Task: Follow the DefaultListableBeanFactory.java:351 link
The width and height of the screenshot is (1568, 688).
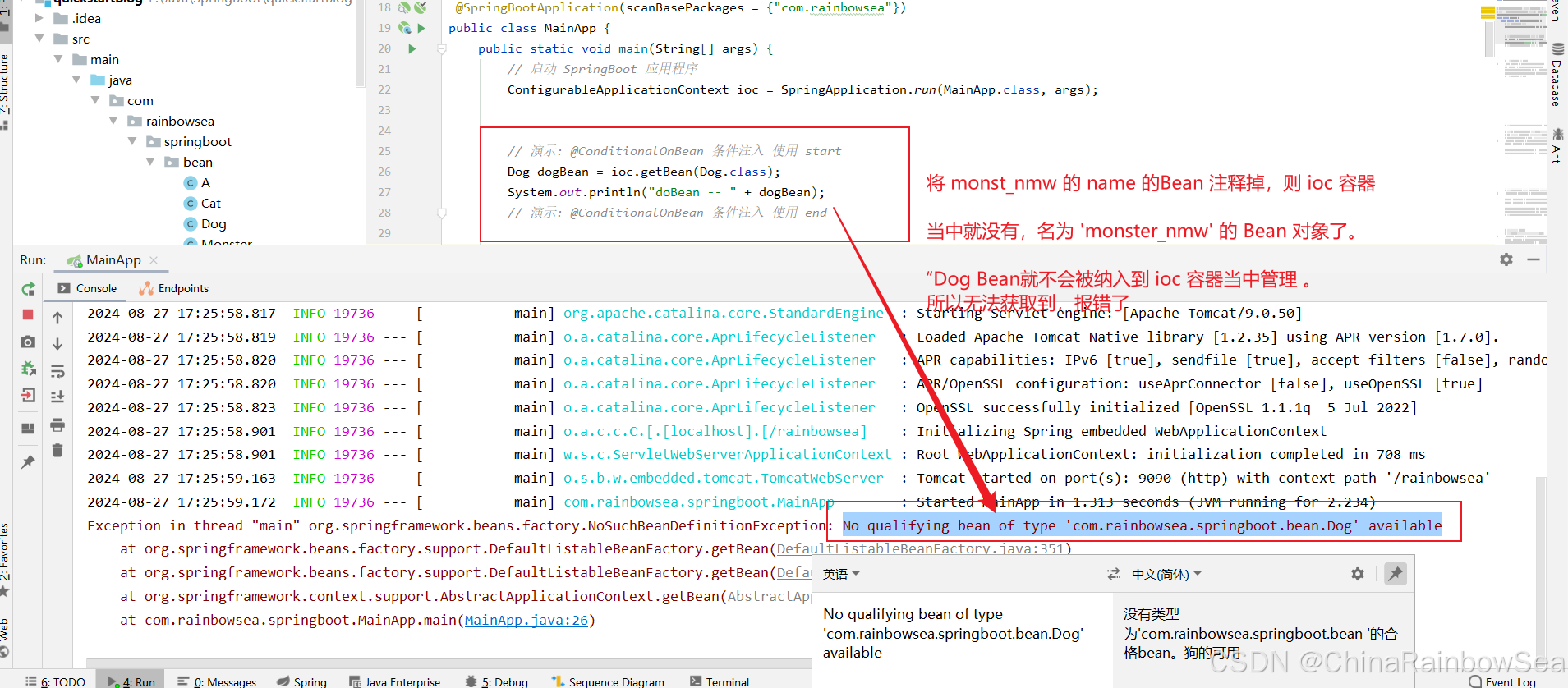Action: pyautogui.click(x=921, y=548)
